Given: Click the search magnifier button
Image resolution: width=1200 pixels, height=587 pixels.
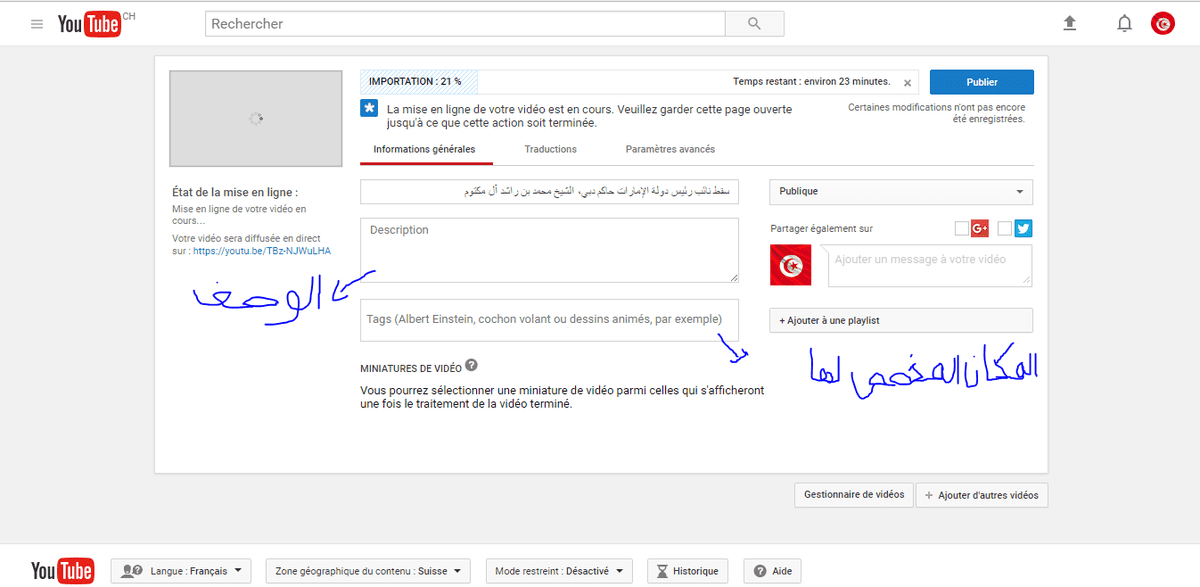Looking at the screenshot, I should click(754, 24).
